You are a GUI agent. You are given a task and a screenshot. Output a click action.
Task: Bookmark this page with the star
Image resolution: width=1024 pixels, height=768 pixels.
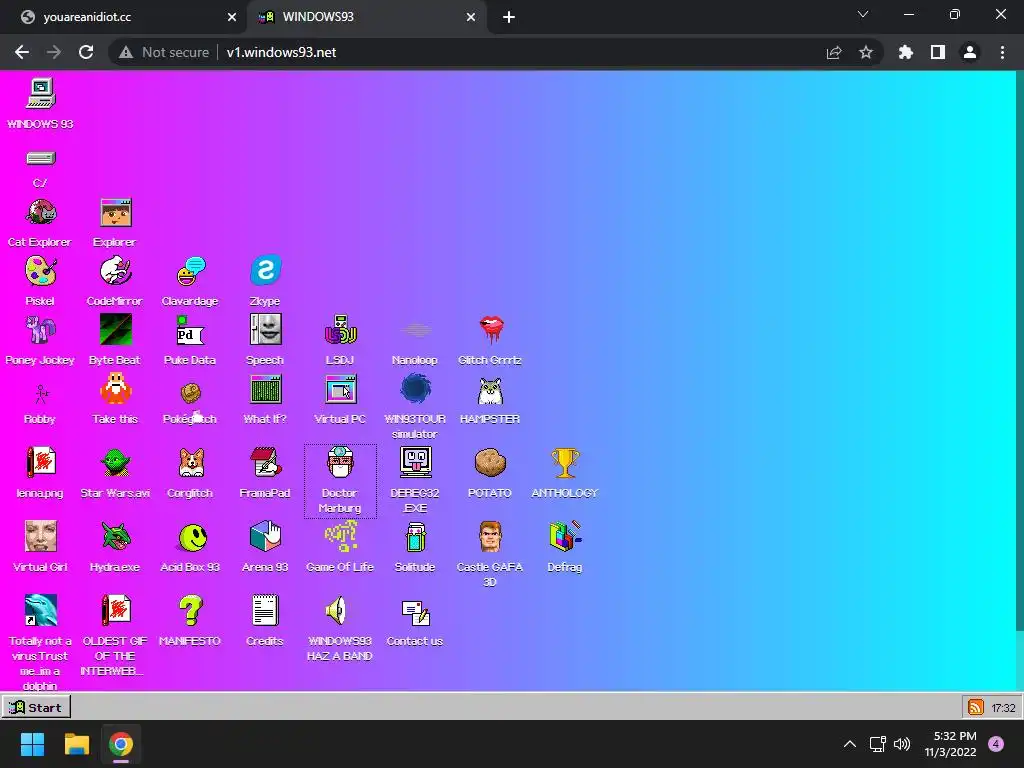[x=865, y=52]
